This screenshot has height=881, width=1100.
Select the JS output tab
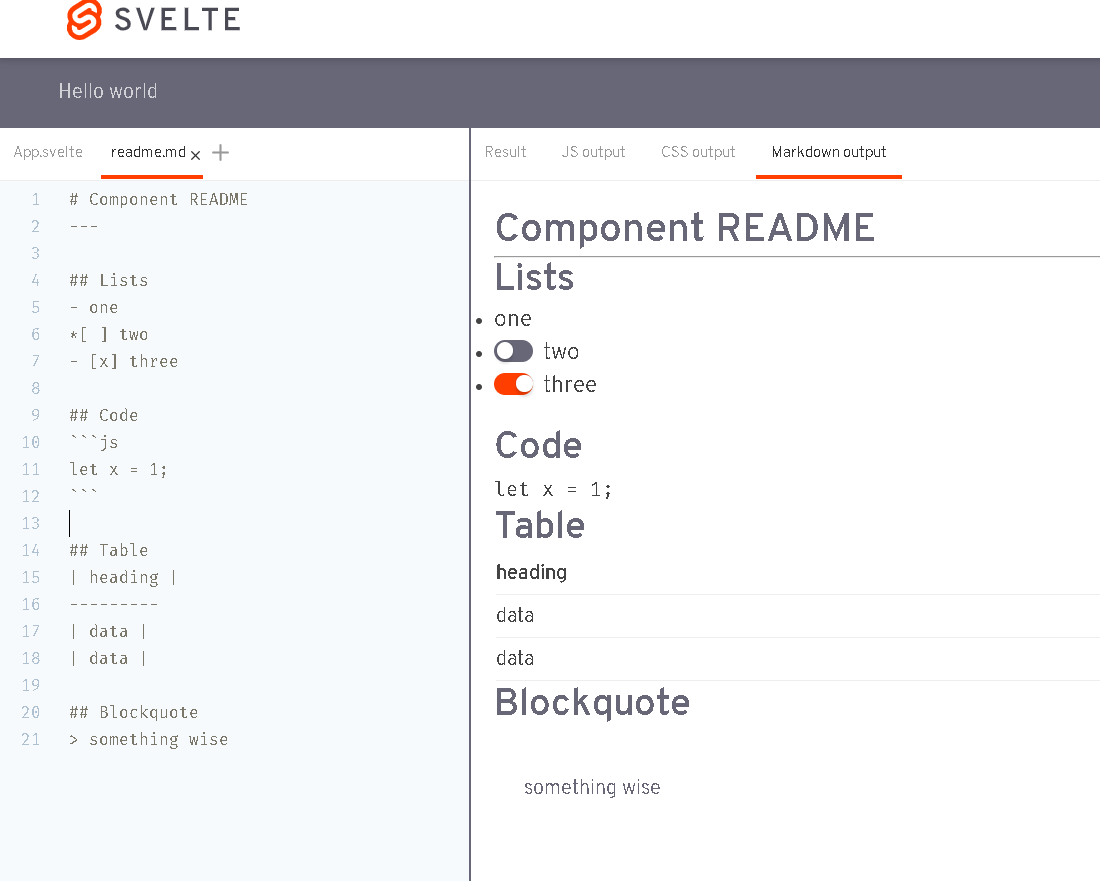593,152
